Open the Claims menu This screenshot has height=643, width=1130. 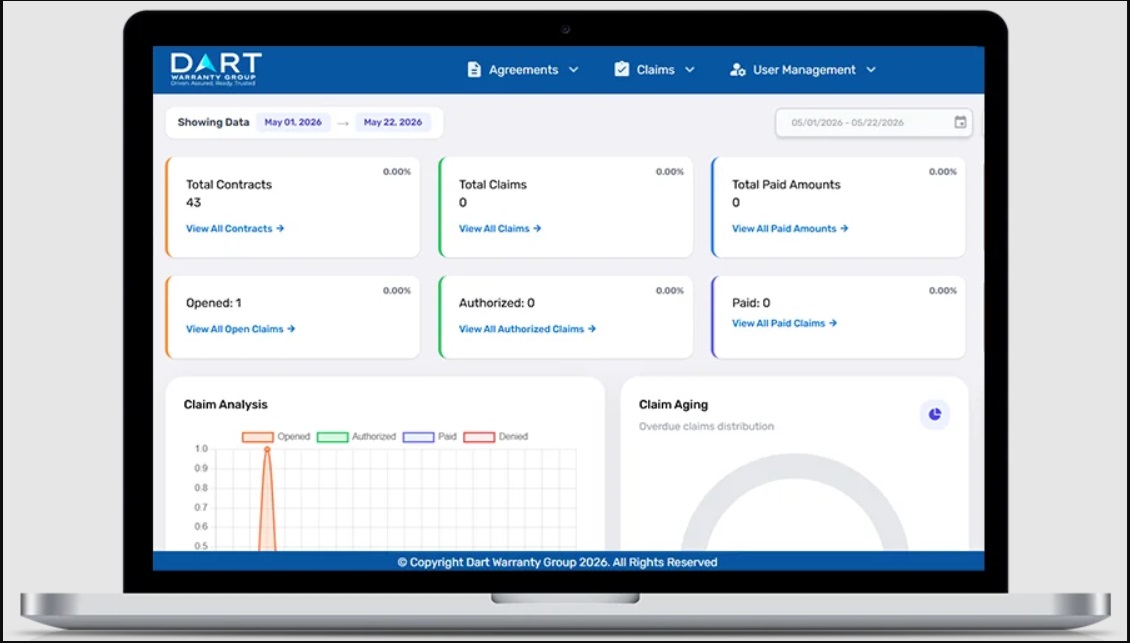654,70
